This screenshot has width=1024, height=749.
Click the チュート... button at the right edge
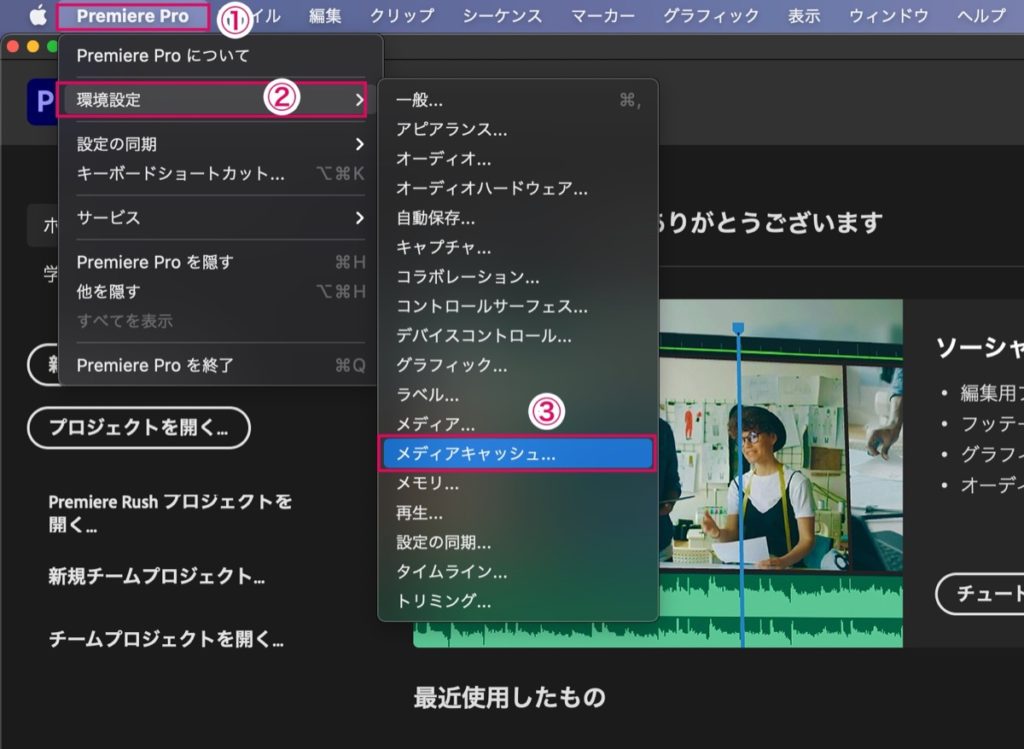click(x=980, y=593)
